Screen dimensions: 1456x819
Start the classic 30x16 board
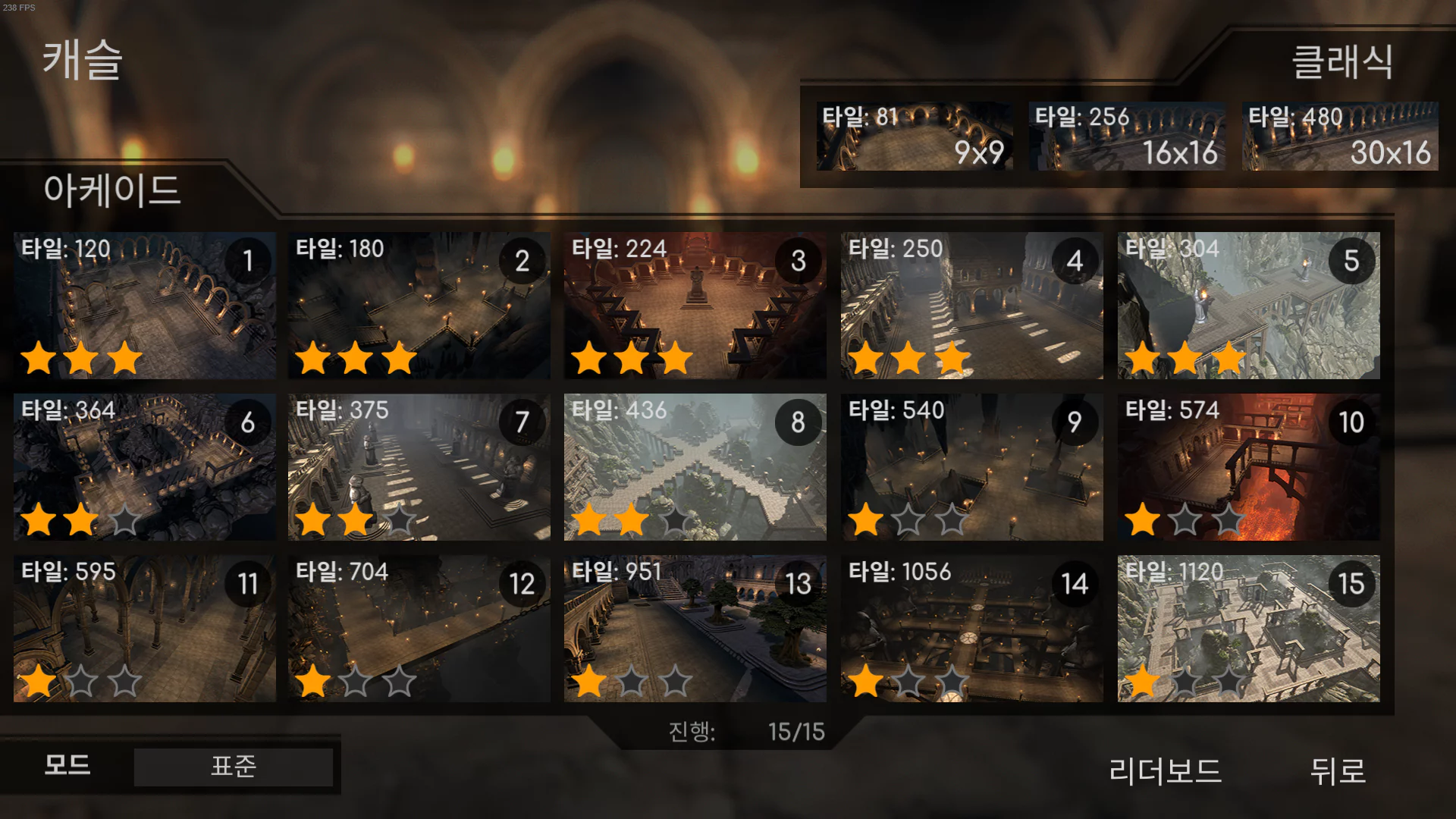(x=1340, y=136)
